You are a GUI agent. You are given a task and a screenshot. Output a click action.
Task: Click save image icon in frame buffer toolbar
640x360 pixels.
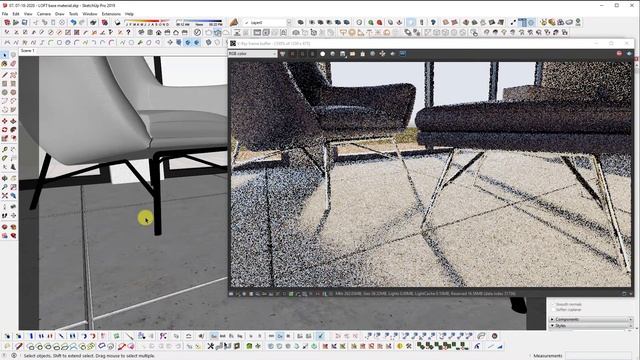click(x=342, y=53)
